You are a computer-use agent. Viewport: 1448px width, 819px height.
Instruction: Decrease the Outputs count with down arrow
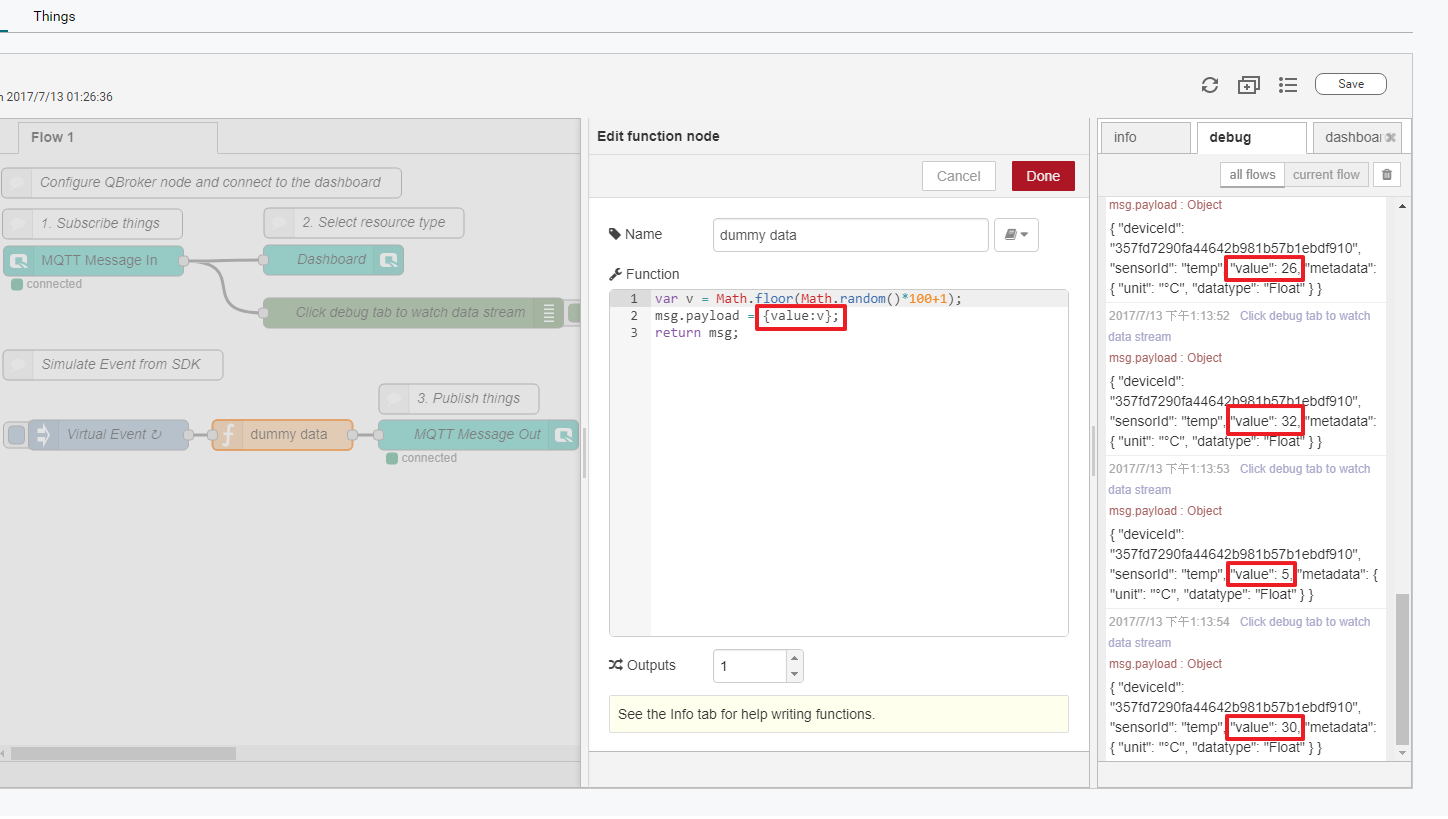coord(794,674)
